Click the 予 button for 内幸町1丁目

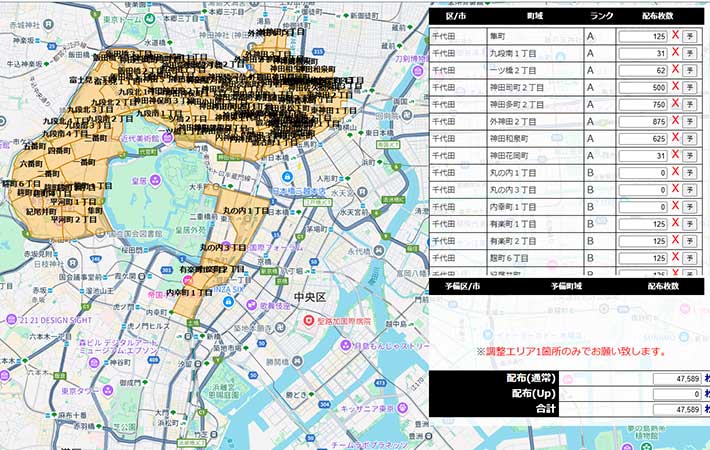691,206
